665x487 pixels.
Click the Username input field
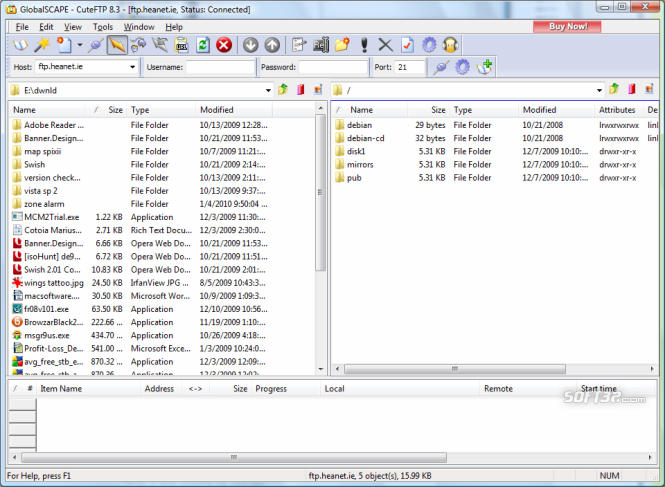tap(220, 67)
